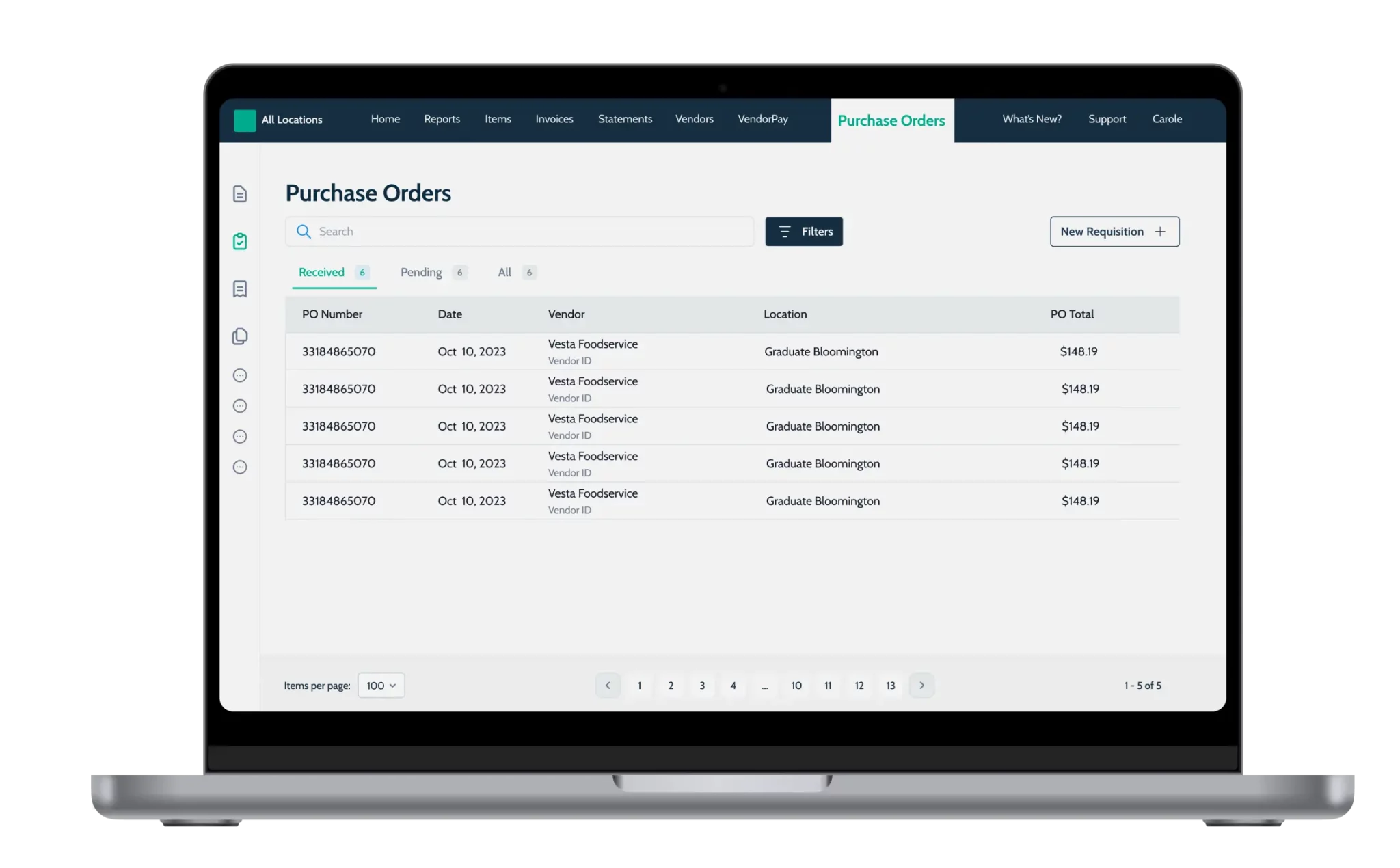The width and height of the screenshot is (1400, 868).
Task: Switch to the Pending tab
Action: click(x=420, y=272)
